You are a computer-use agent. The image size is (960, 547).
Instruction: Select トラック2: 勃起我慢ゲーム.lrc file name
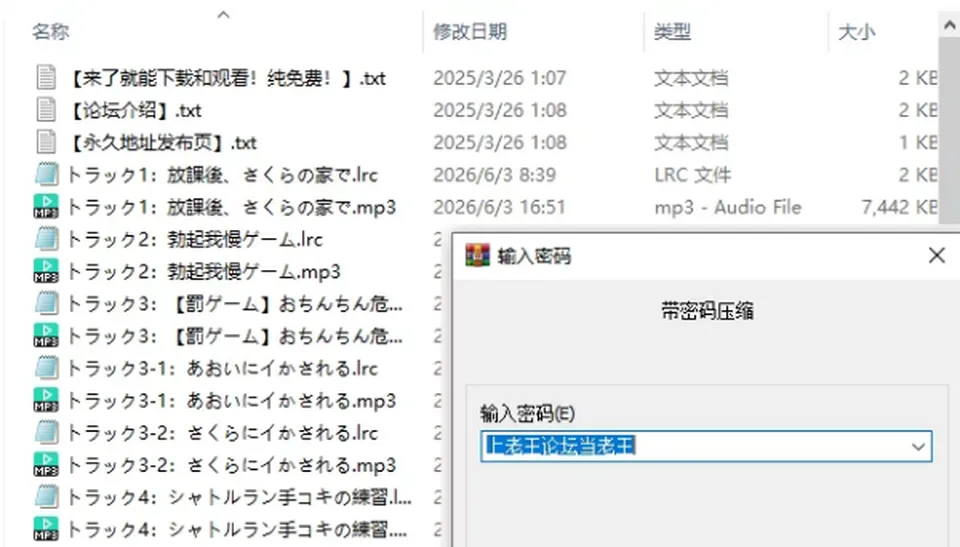[x=195, y=240]
